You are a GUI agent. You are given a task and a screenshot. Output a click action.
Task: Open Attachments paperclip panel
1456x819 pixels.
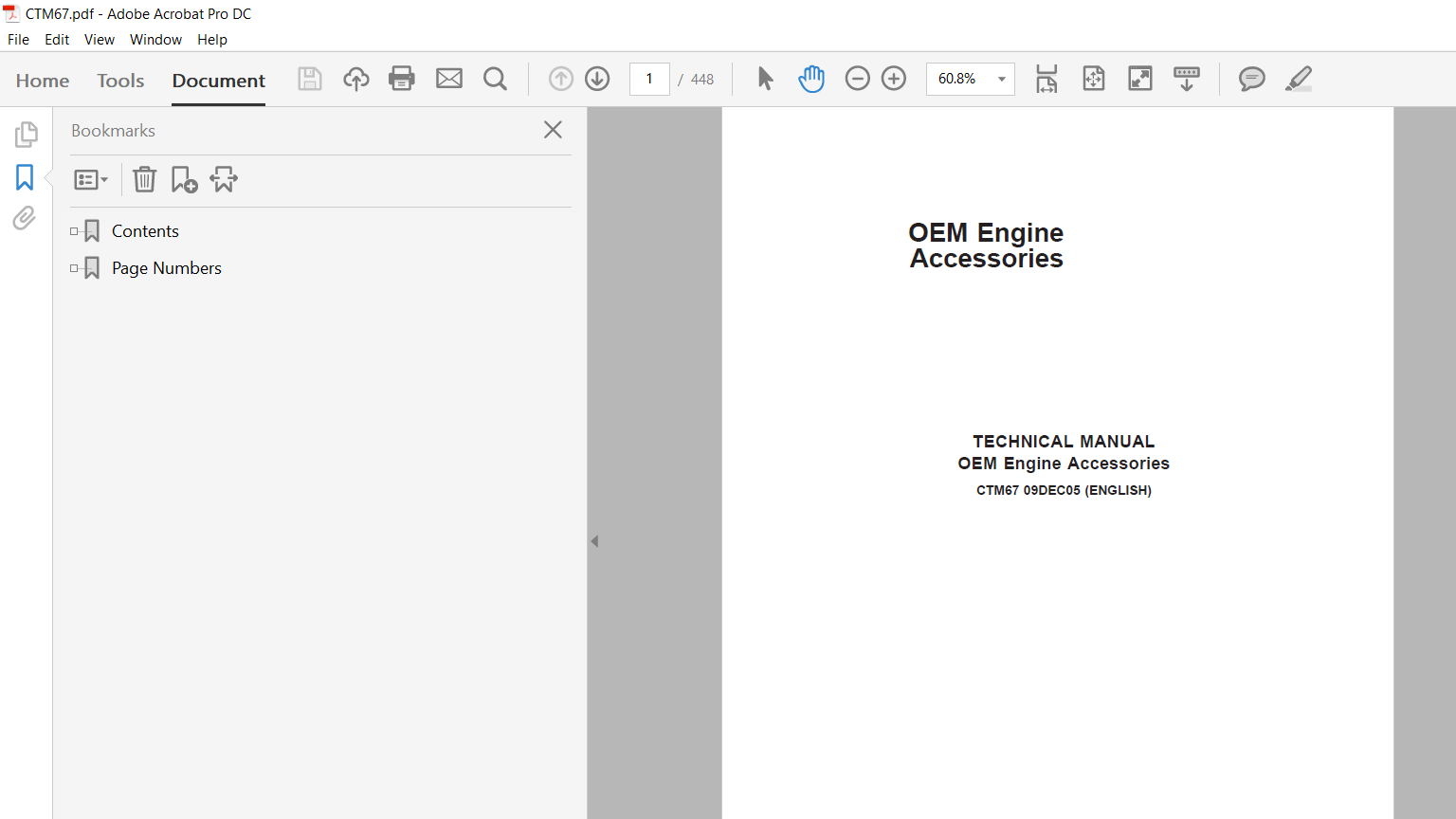pos(25,218)
